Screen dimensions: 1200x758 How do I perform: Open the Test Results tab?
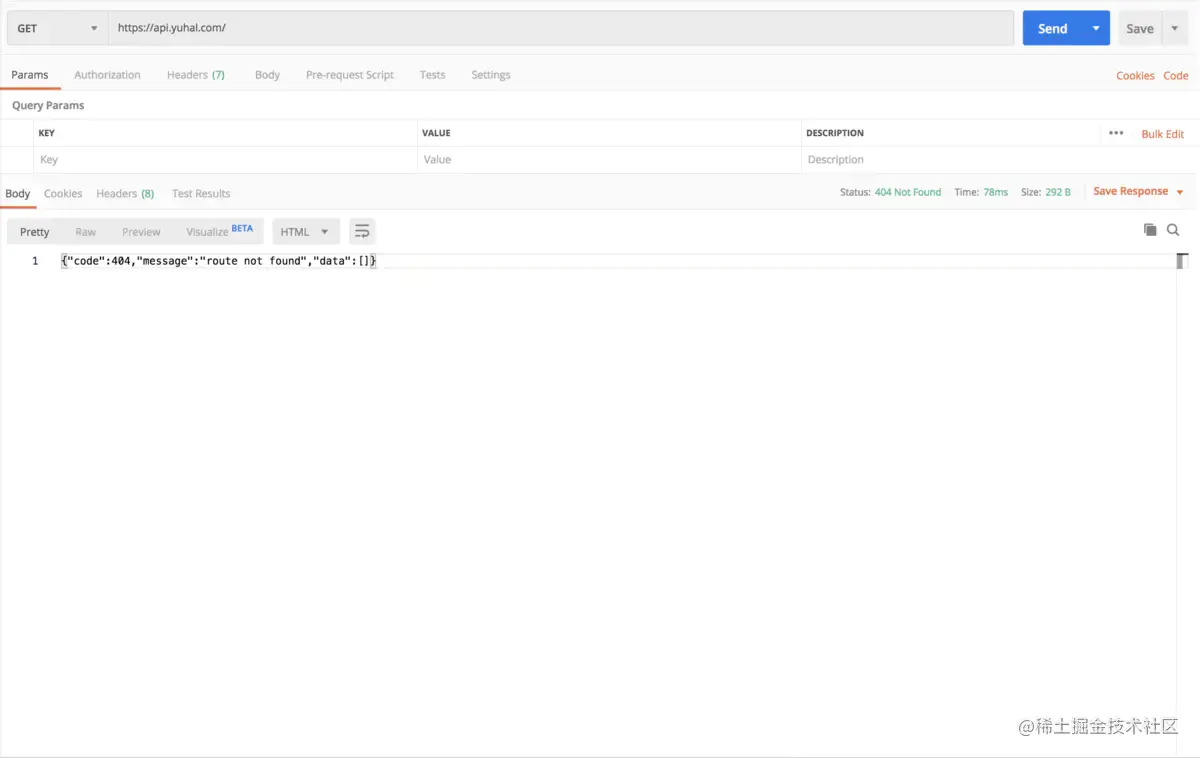click(x=201, y=193)
